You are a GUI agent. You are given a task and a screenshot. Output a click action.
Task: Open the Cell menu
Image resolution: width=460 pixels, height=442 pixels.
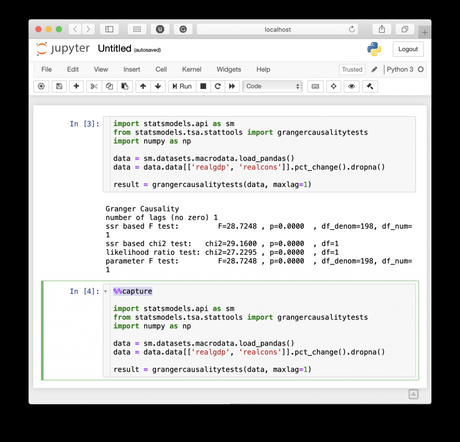coord(161,69)
